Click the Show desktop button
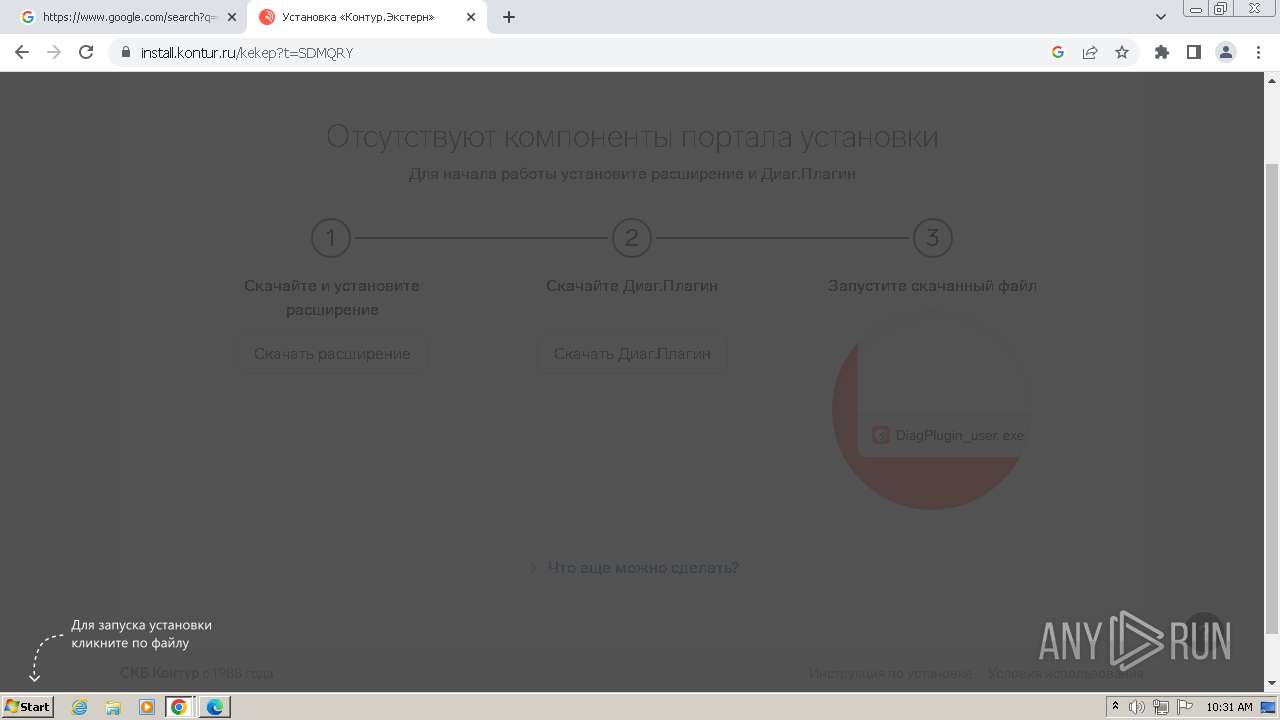Screen dimensions: 1280x720 coord(1268,707)
